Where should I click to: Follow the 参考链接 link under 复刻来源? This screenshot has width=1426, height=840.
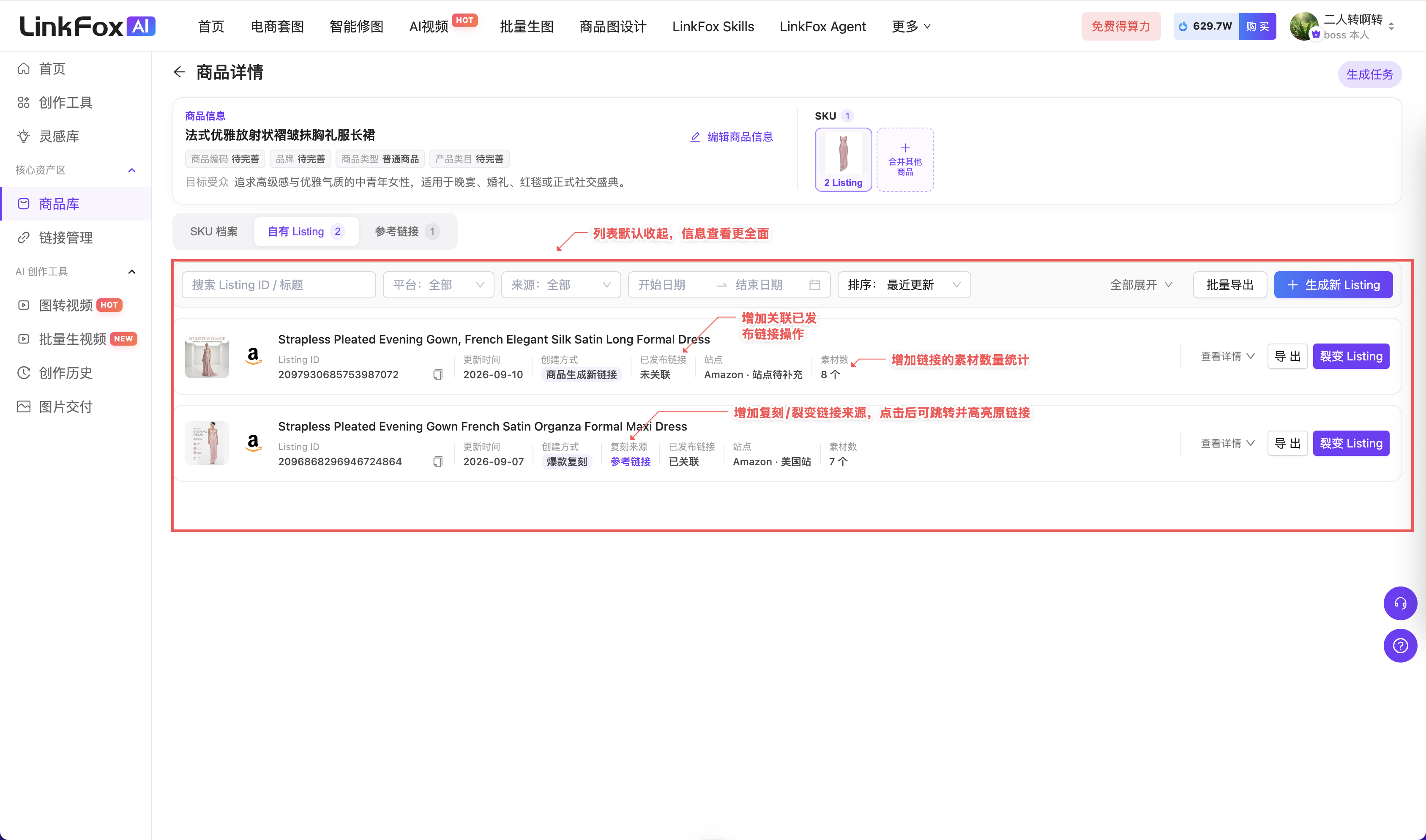tap(630, 461)
